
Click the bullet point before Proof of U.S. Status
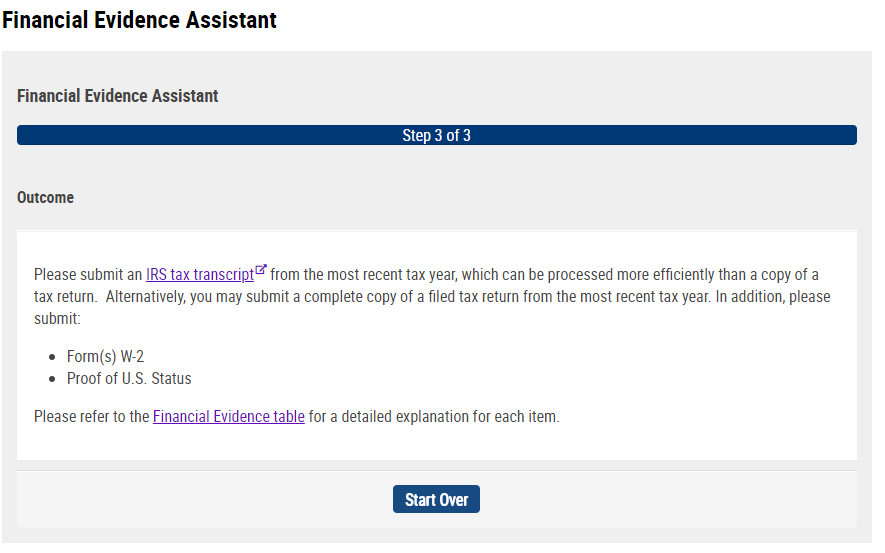pyautogui.click(x=52, y=379)
